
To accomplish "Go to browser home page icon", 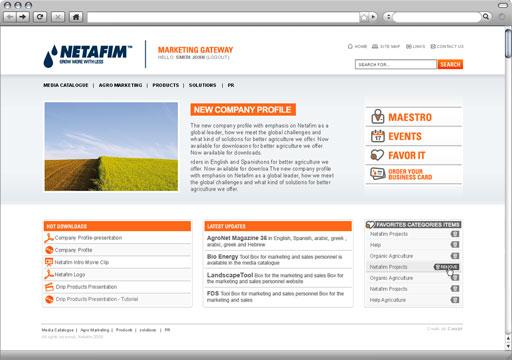I will (76, 17).
